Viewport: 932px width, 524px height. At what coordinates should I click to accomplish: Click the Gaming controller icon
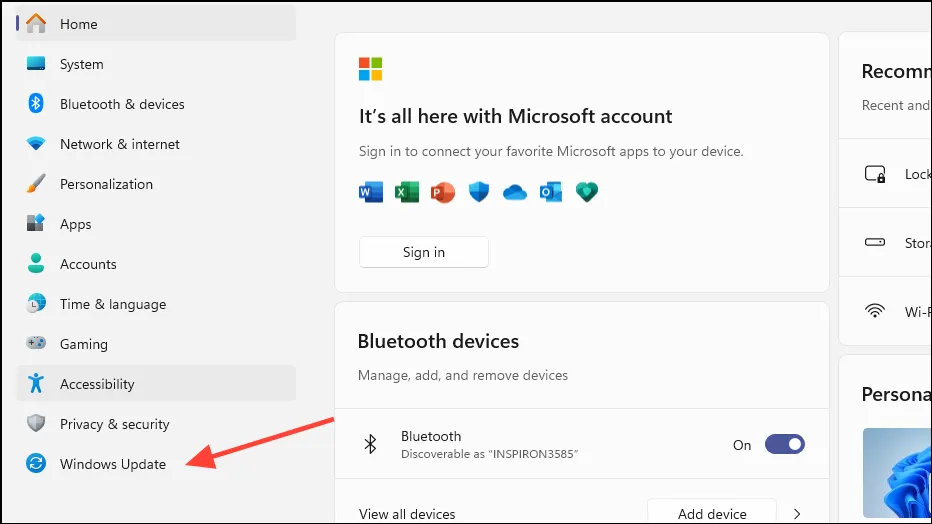point(36,343)
